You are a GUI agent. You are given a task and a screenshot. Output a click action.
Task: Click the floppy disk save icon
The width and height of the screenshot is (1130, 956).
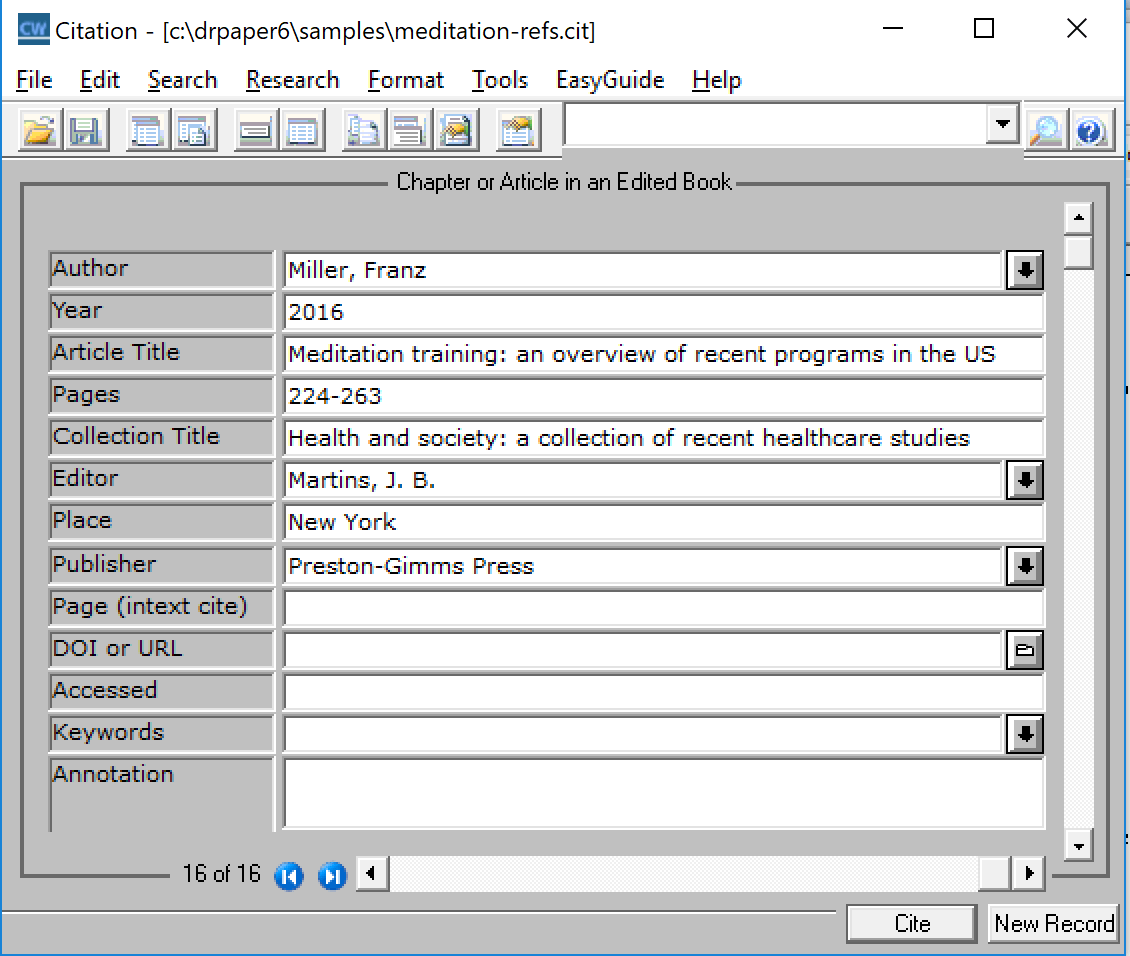click(85, 131)
